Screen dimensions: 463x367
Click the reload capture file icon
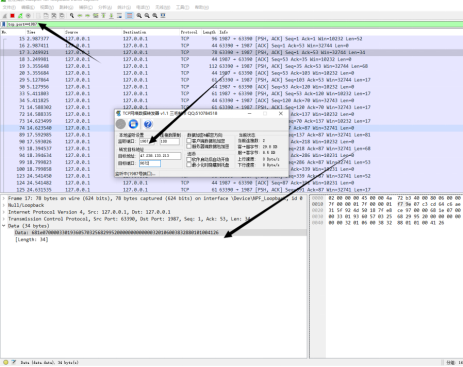(x=62, y=16)
